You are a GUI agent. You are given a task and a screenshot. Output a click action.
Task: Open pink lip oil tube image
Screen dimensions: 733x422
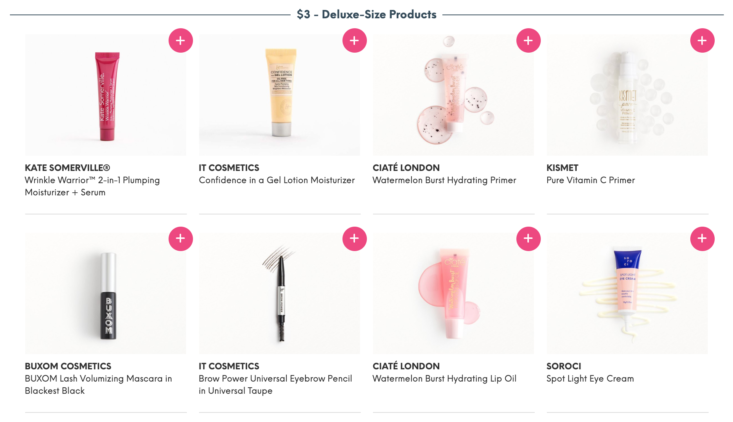(x=453, y=293)
